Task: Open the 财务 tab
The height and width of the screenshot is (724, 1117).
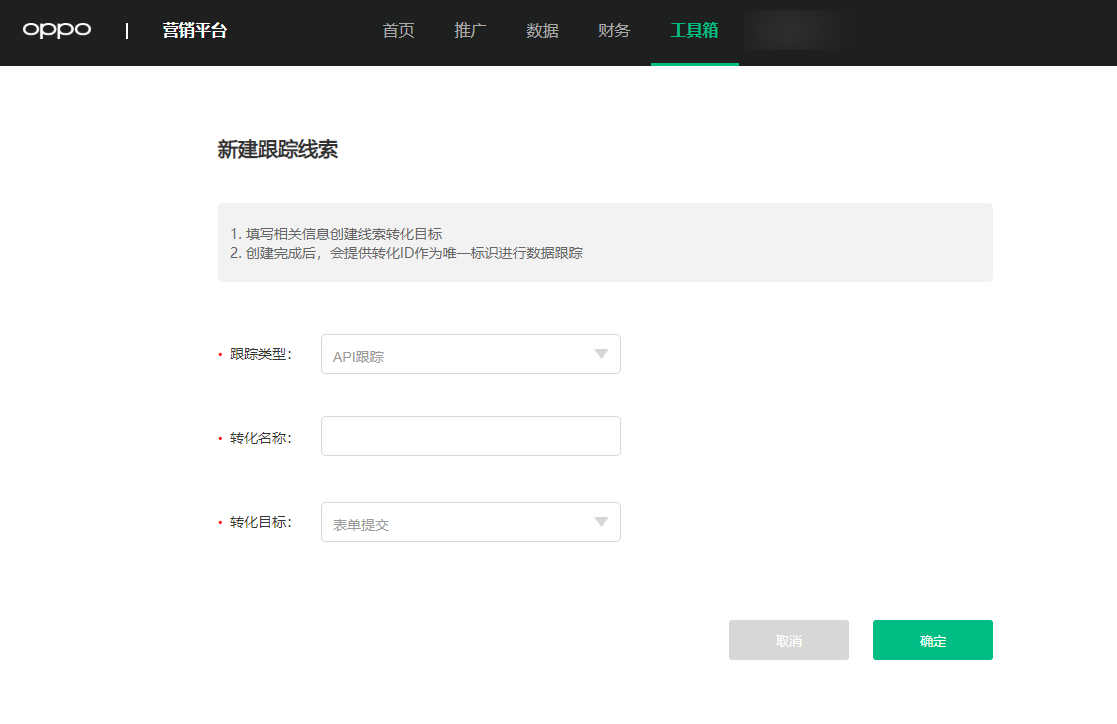Action: [x=614, y=31]
